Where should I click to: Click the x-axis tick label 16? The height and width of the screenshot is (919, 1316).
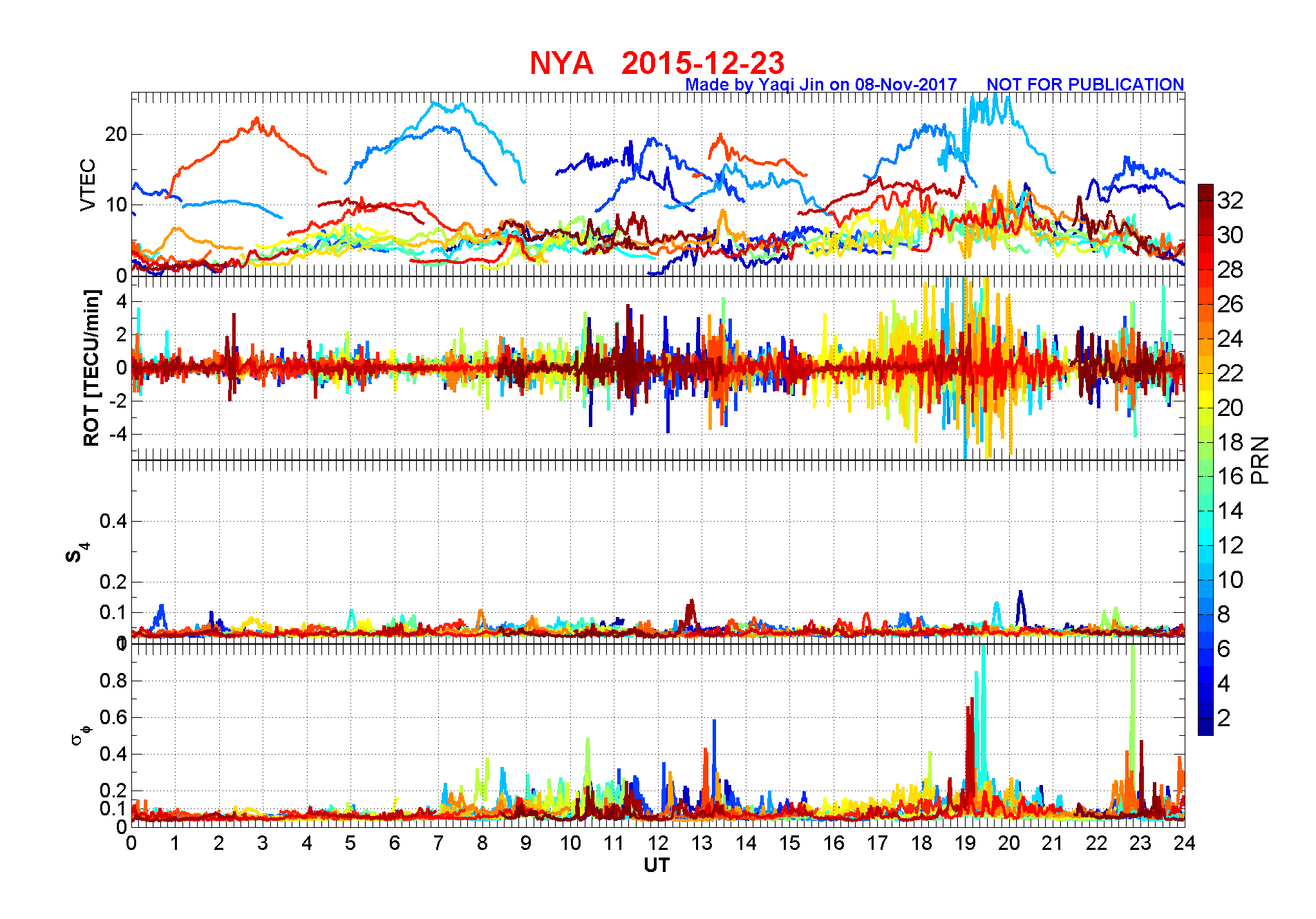pos(834,843)
